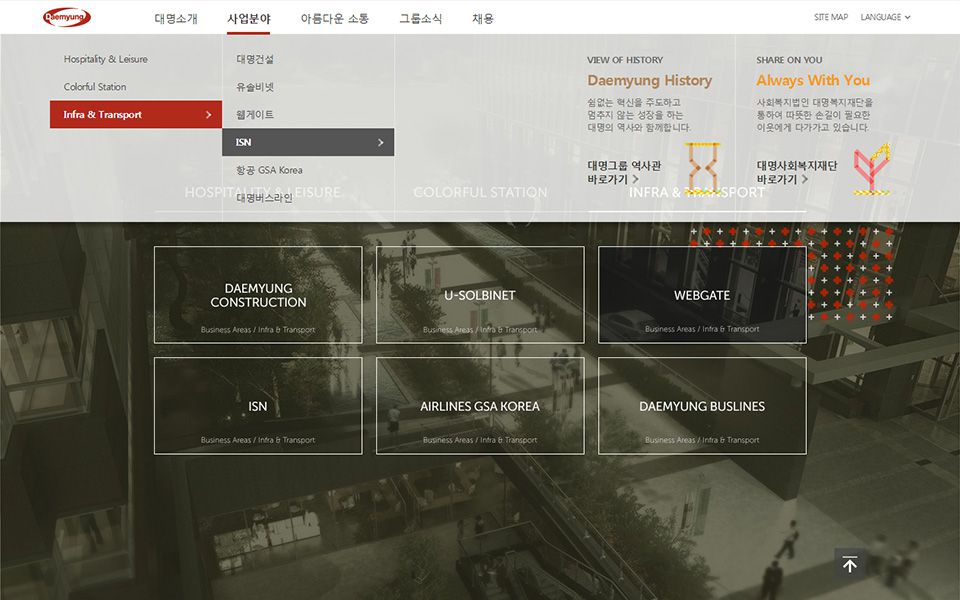Open the 사업분야 top menu
Viewport: 960px width, 600px height.
tap(248, 18)
